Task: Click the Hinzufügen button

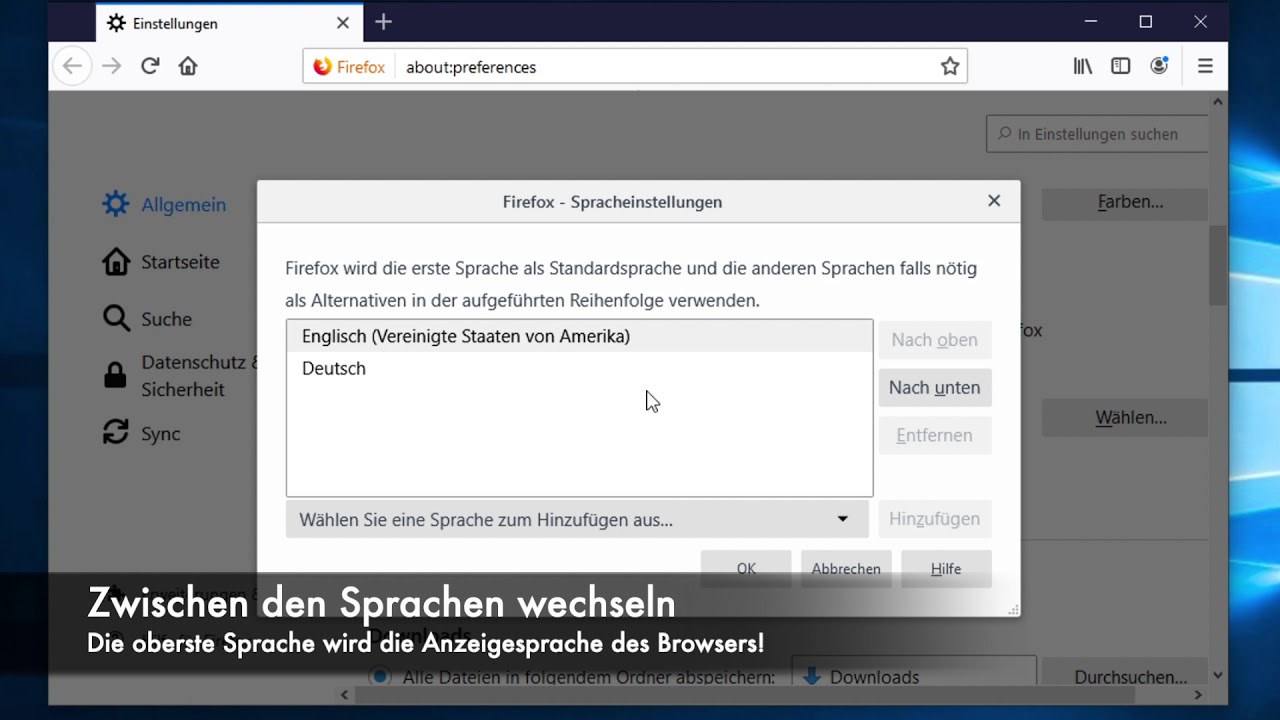Action: [x=935, y=519]
